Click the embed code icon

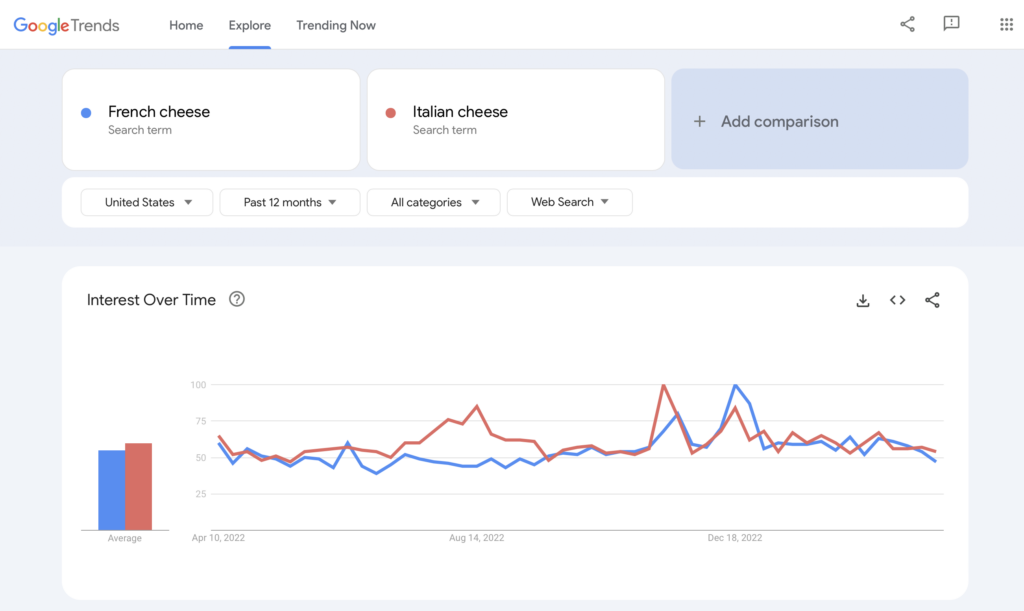pos(898,300)
